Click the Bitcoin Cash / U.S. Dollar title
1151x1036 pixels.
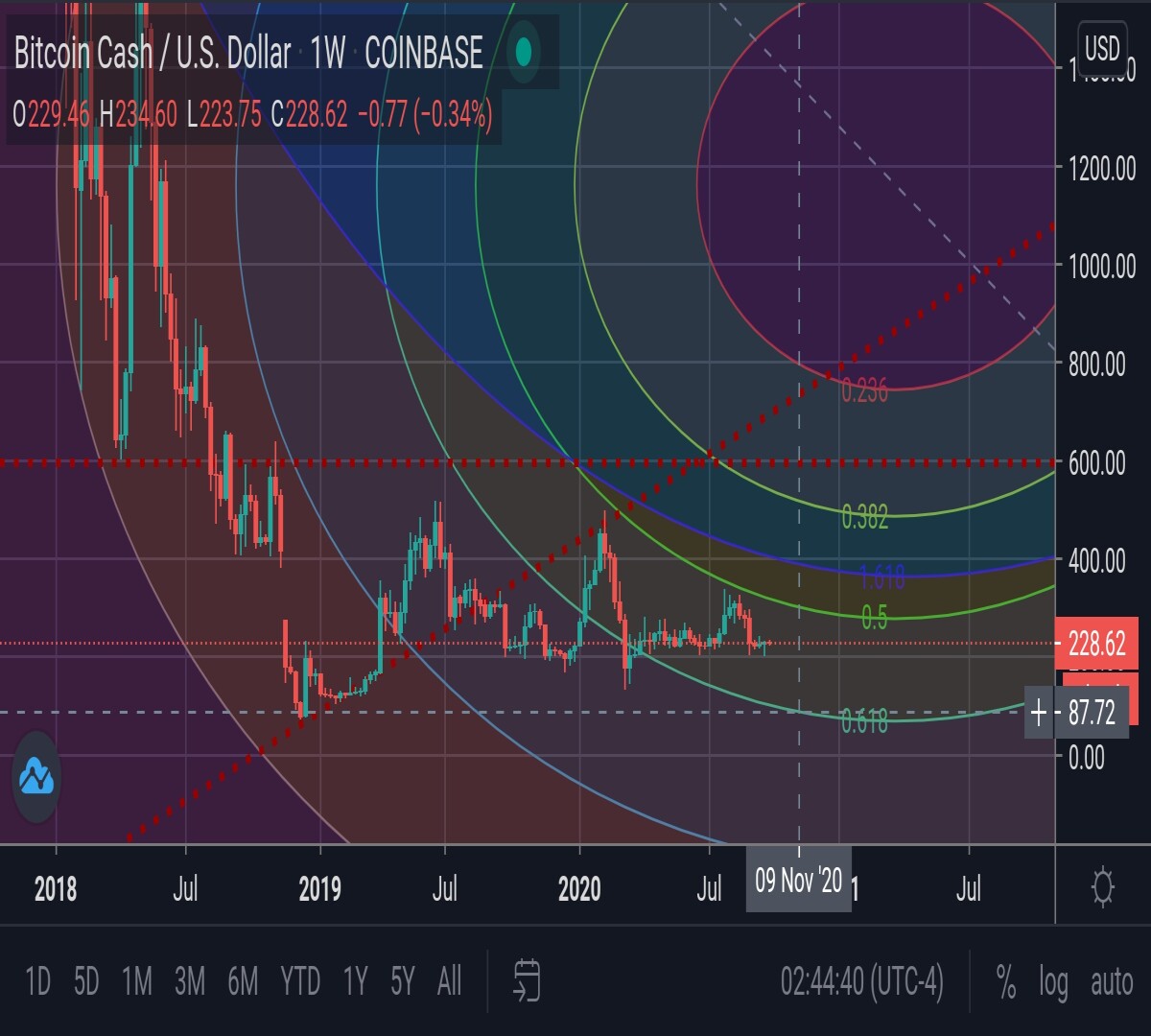[153, 53]
